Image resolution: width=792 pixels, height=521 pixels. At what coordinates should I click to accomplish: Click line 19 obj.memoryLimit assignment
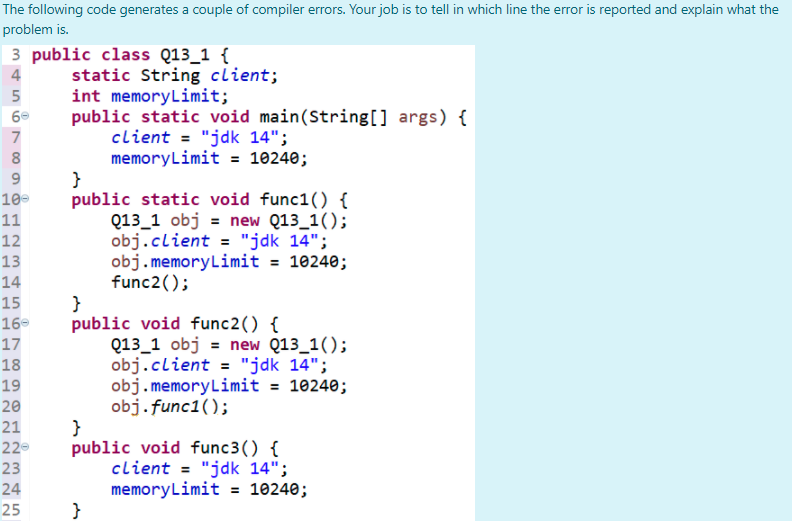pos(229,386)
